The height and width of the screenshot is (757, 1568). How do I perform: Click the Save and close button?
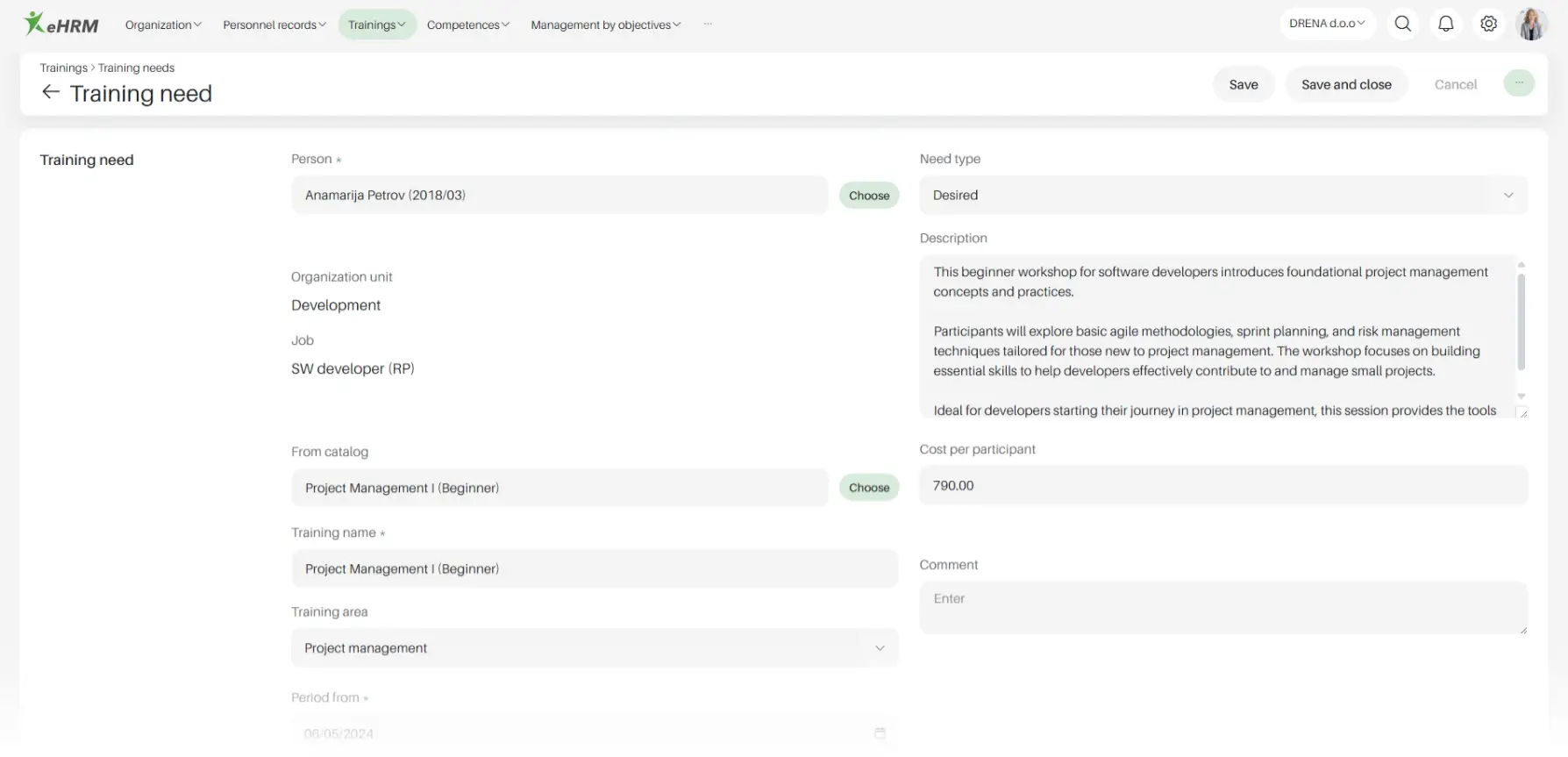1346,84
